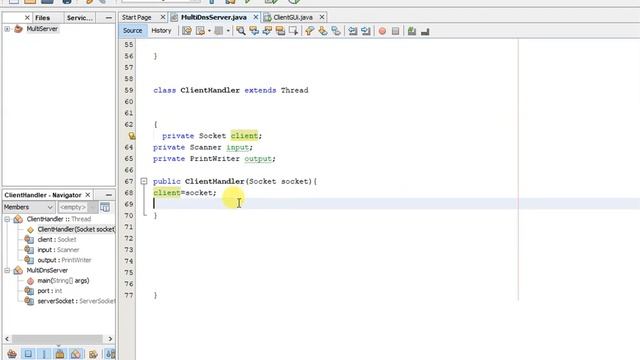Start macro recording with the red circle
Image resolution: width=640 pixels, height=360 pixels.
coord(382,31)
